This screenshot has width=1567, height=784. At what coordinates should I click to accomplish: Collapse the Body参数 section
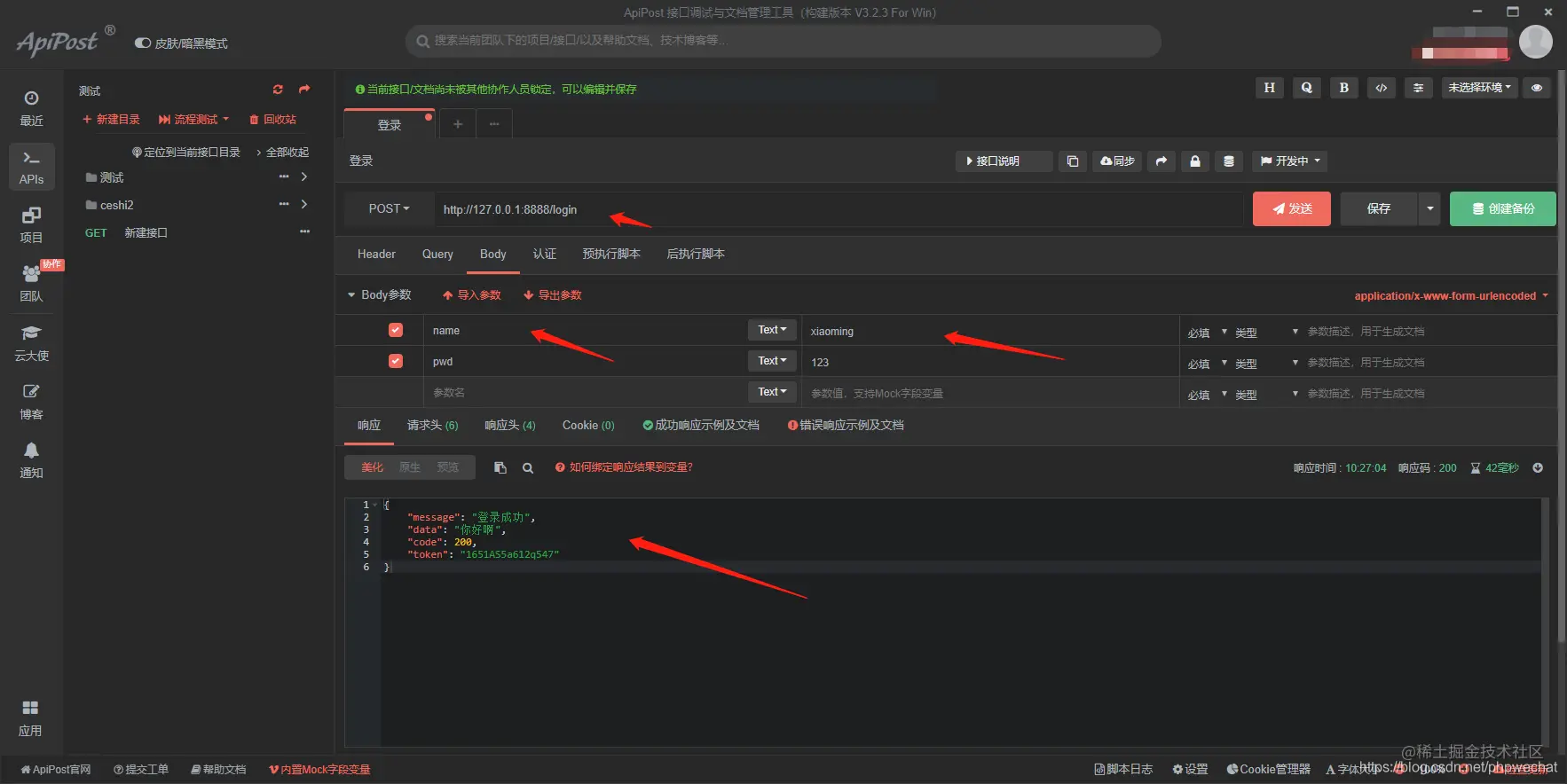379,294
